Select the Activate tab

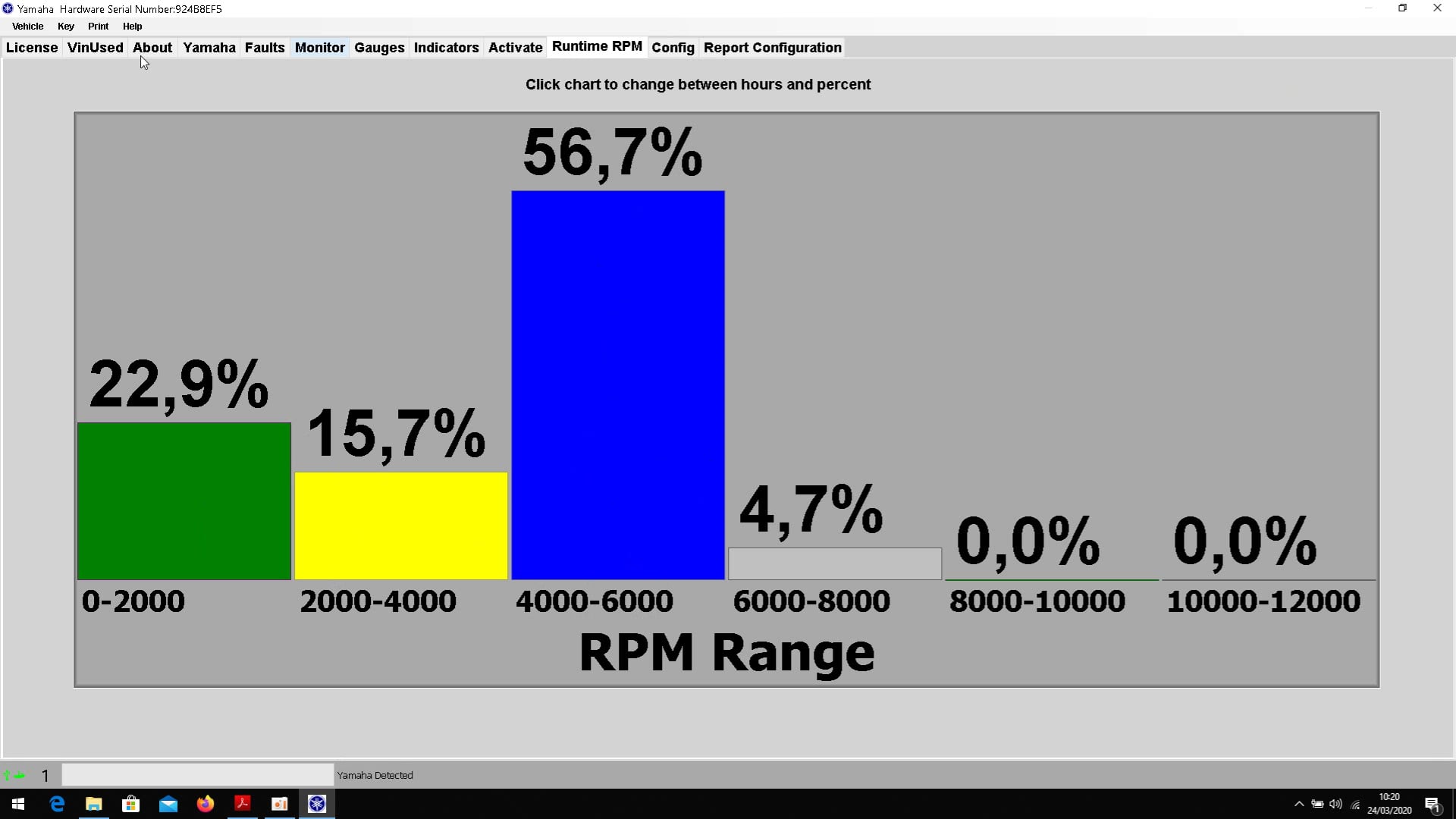516,48
